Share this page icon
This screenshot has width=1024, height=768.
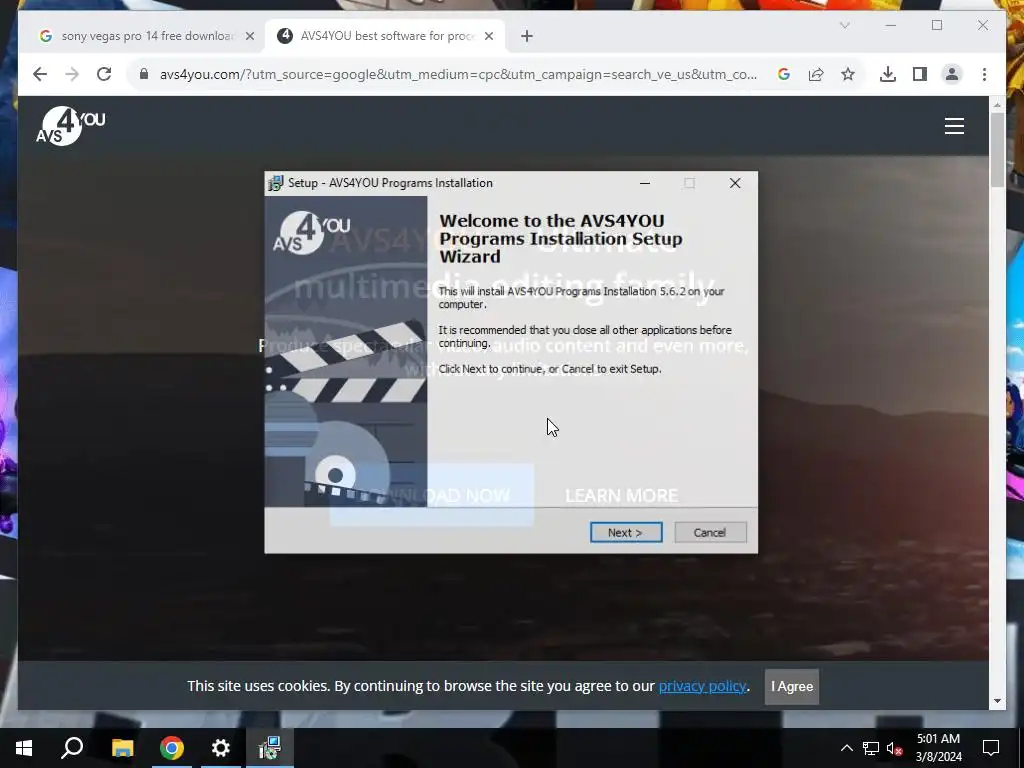click(816, 74)
